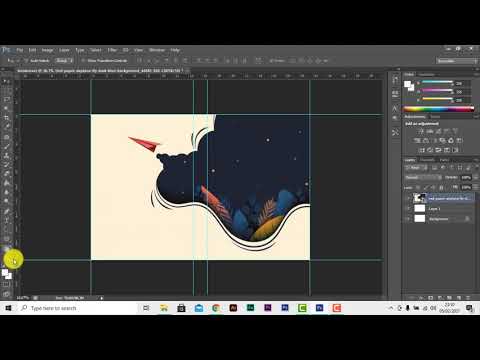Viewport: 480px width, 360px height.
Task: Open the Auto-Select Group dropdown
Action: coord(64,61)
